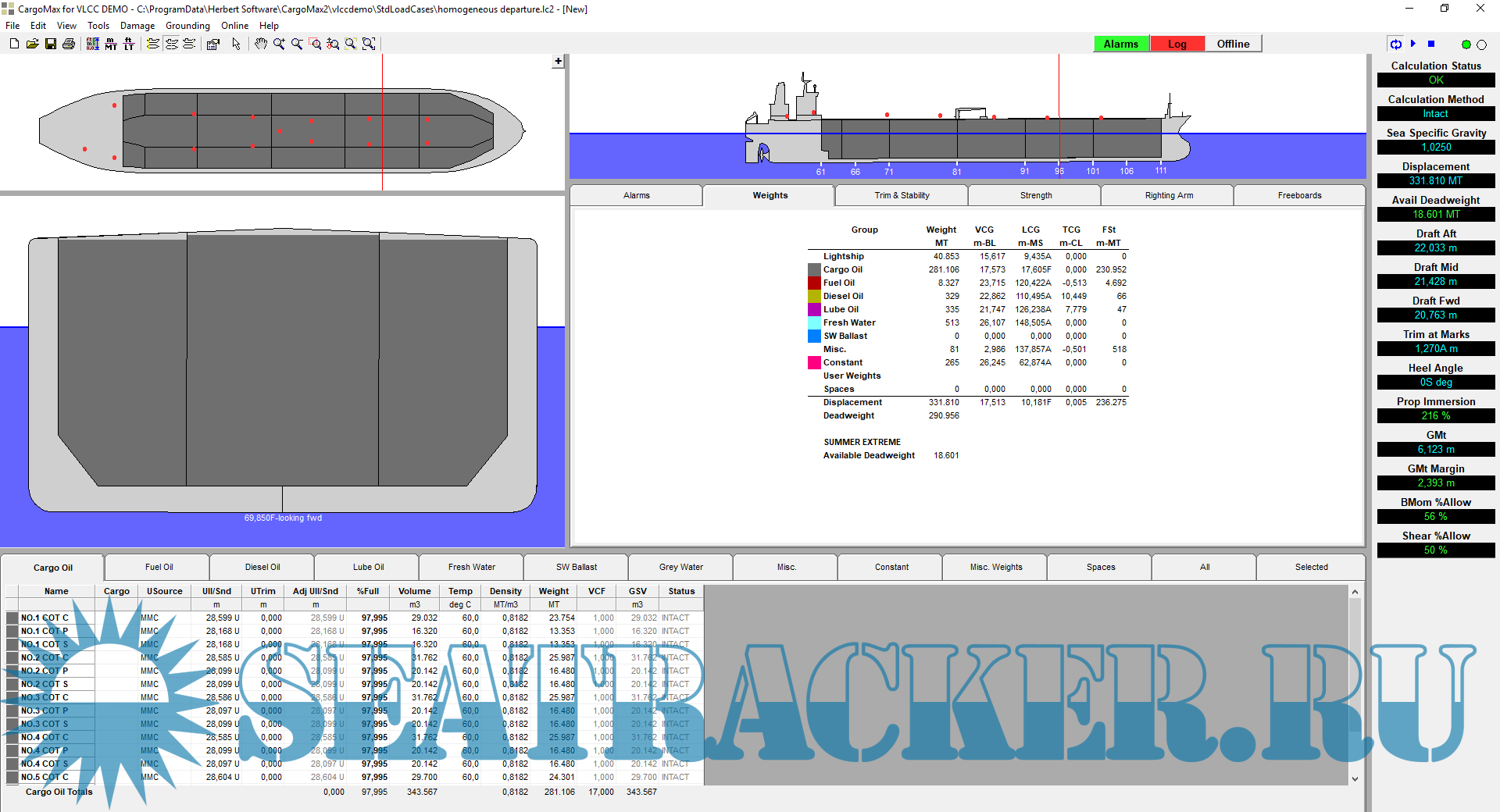The height and width of the screenshot is (812, 1500).
Task: Toggle the continuous recalculation loop icon
Action: [x=1395, y=44]
